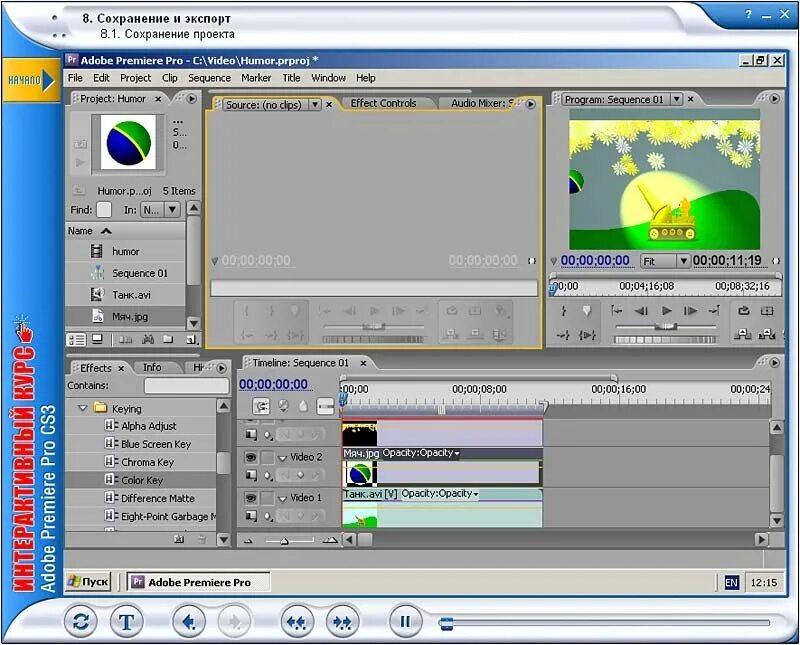Click the НАЧАЛО button in course sidebar
The image size is (800, 645).
tap(31, 80)
